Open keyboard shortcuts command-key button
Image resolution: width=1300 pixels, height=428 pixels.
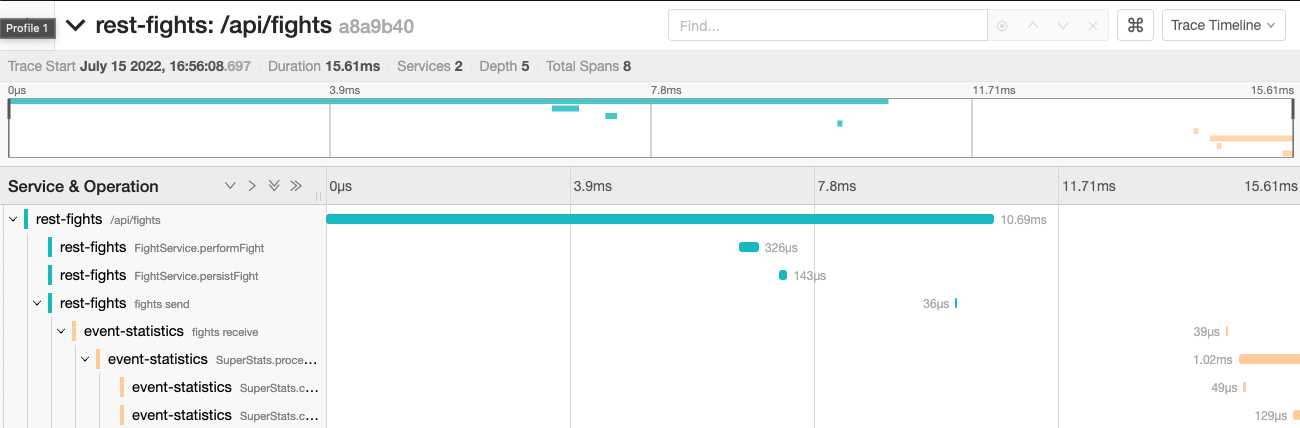tap(1135, 26)
